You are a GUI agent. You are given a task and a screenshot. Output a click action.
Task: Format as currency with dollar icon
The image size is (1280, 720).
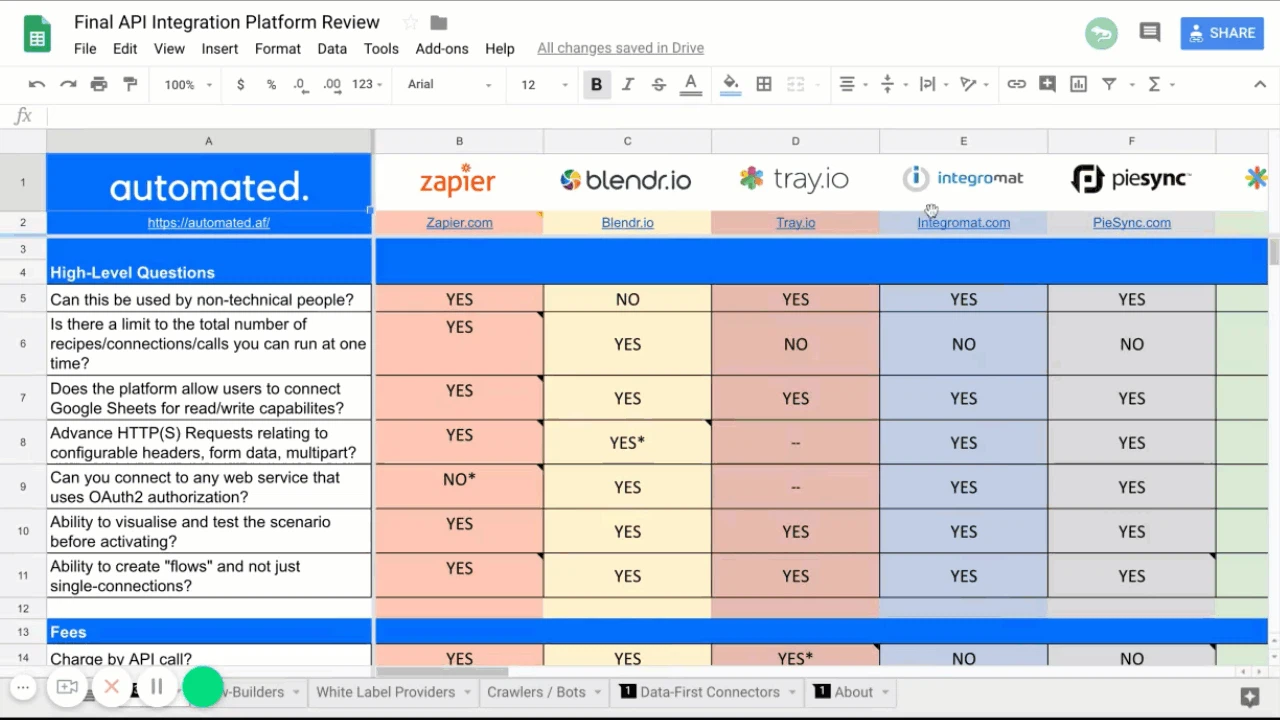pos(240,85)
